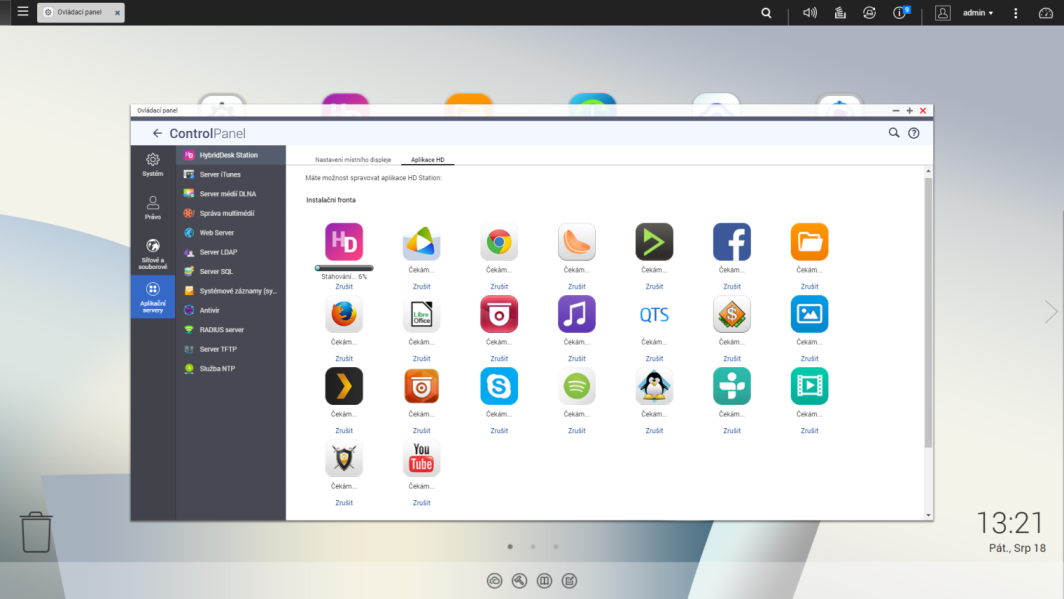Open volume control speaker icon

(x=810, y=13)
